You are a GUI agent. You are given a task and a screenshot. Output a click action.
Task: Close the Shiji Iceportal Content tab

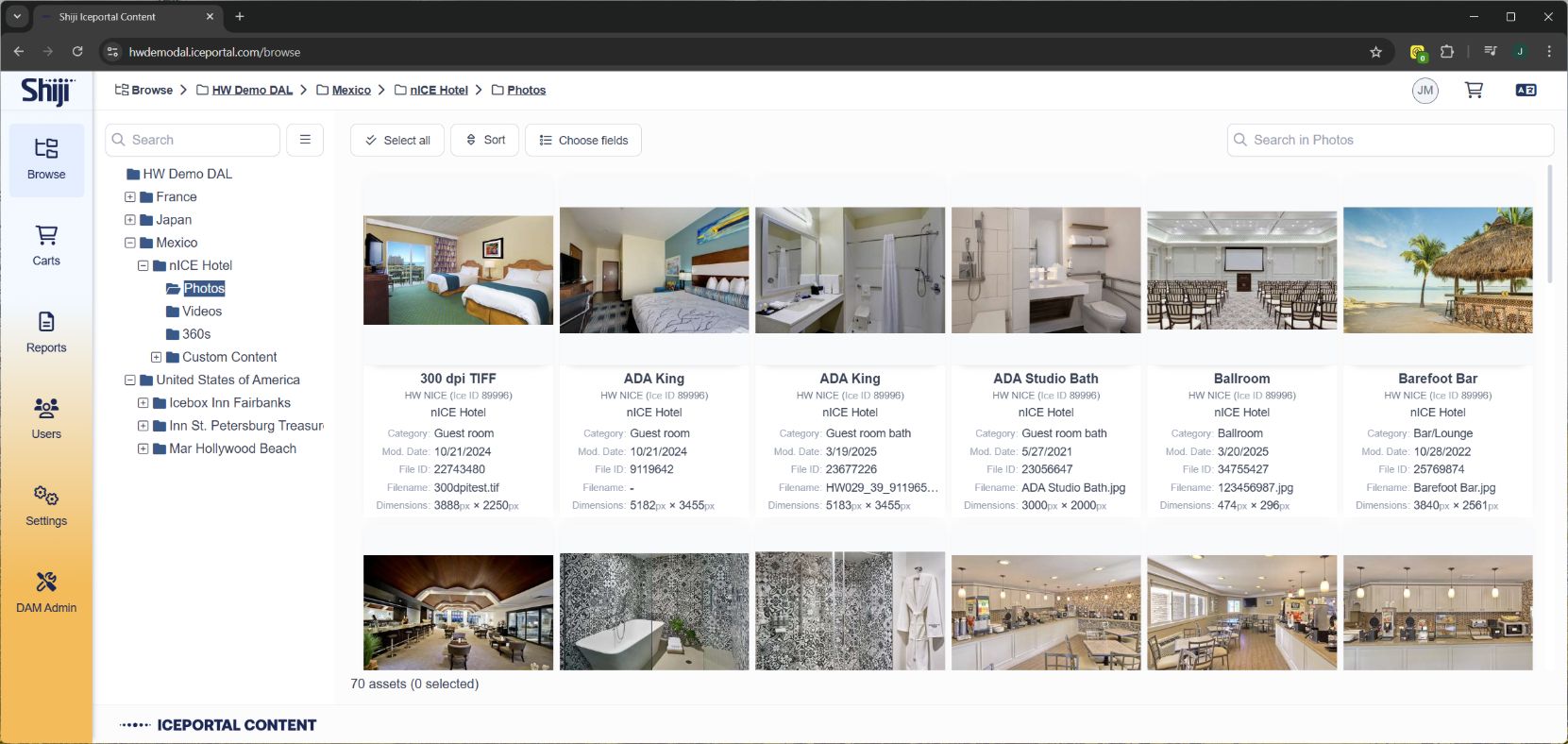pos(210,16)
